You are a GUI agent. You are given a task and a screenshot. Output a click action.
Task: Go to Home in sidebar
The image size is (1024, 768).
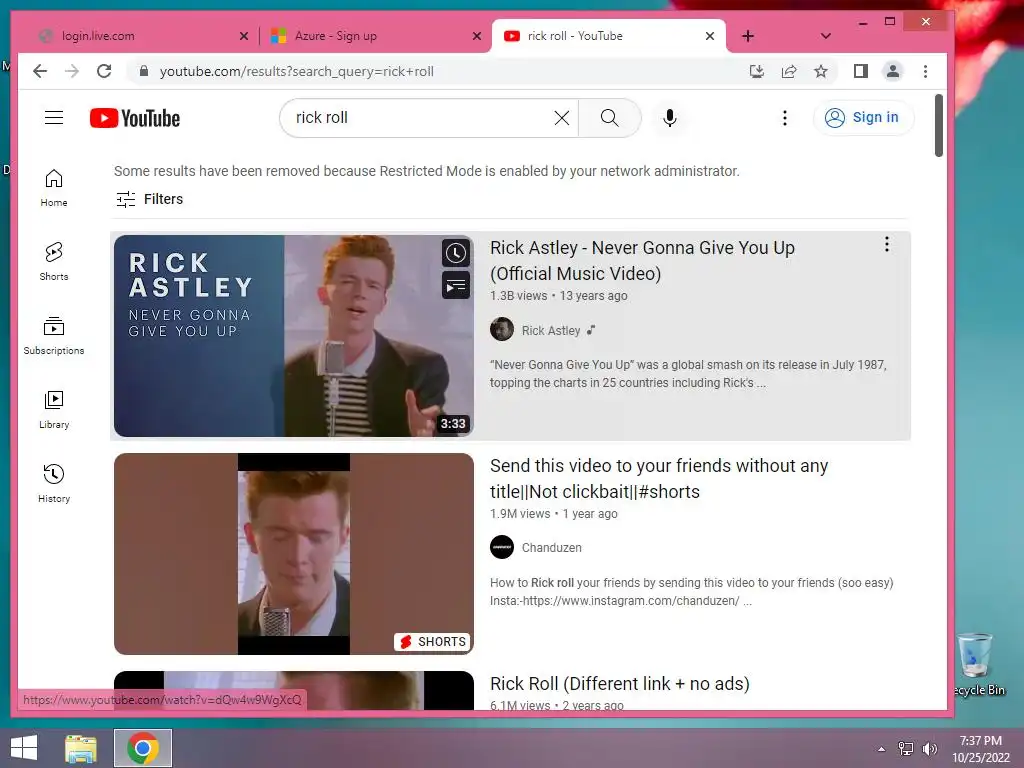click(x=54, y=188)
